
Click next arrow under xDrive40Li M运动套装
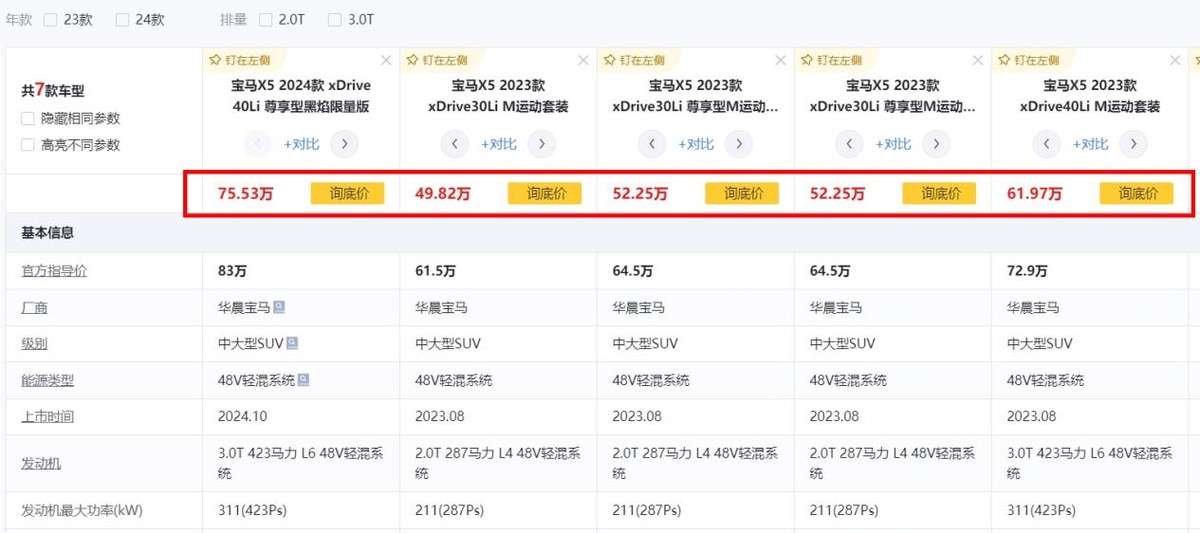1133,144
